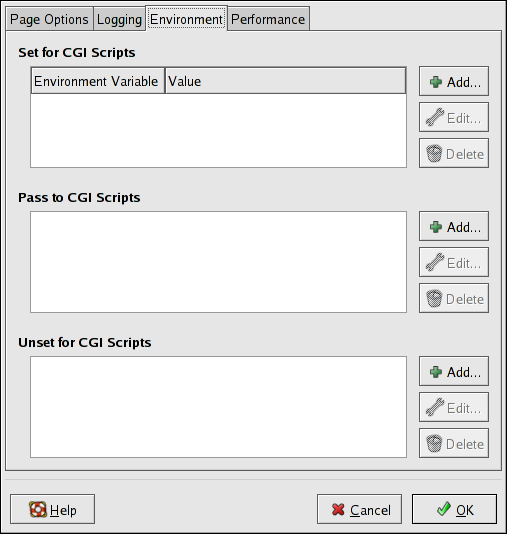507x534 pixels.
Task: Click the lifebuoy Help icon
Action: tap(38, 509)
